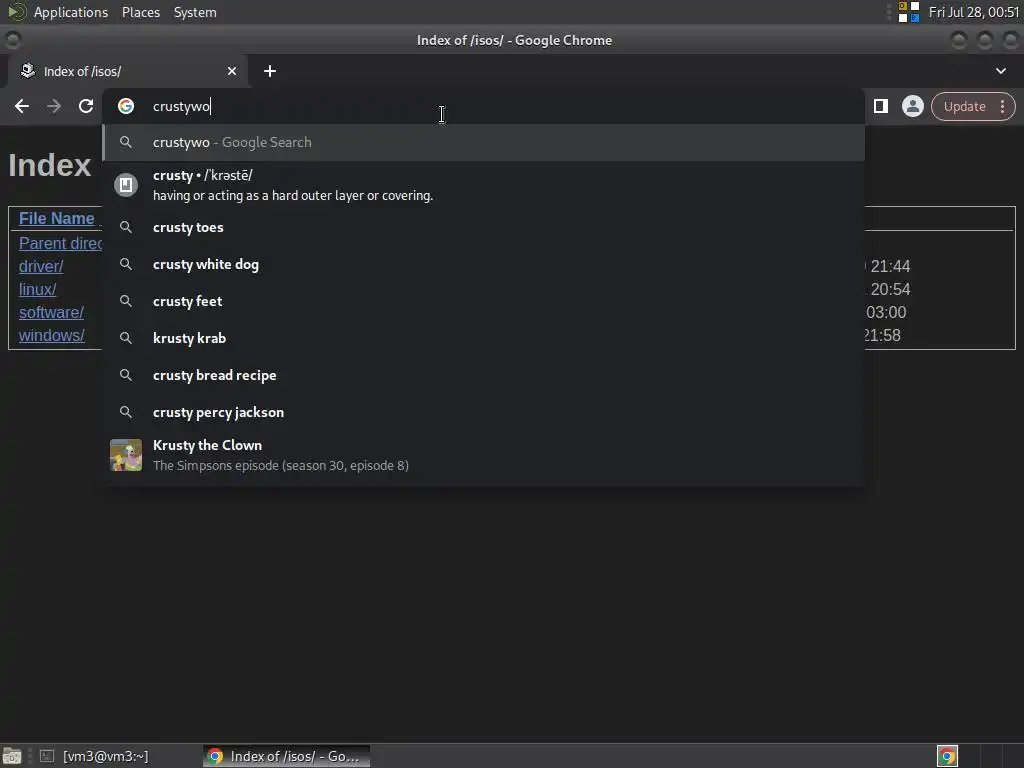Click search icon beside crusty toes
Viewport: 1024px width, 768px height.
click(x=126, y=227)
